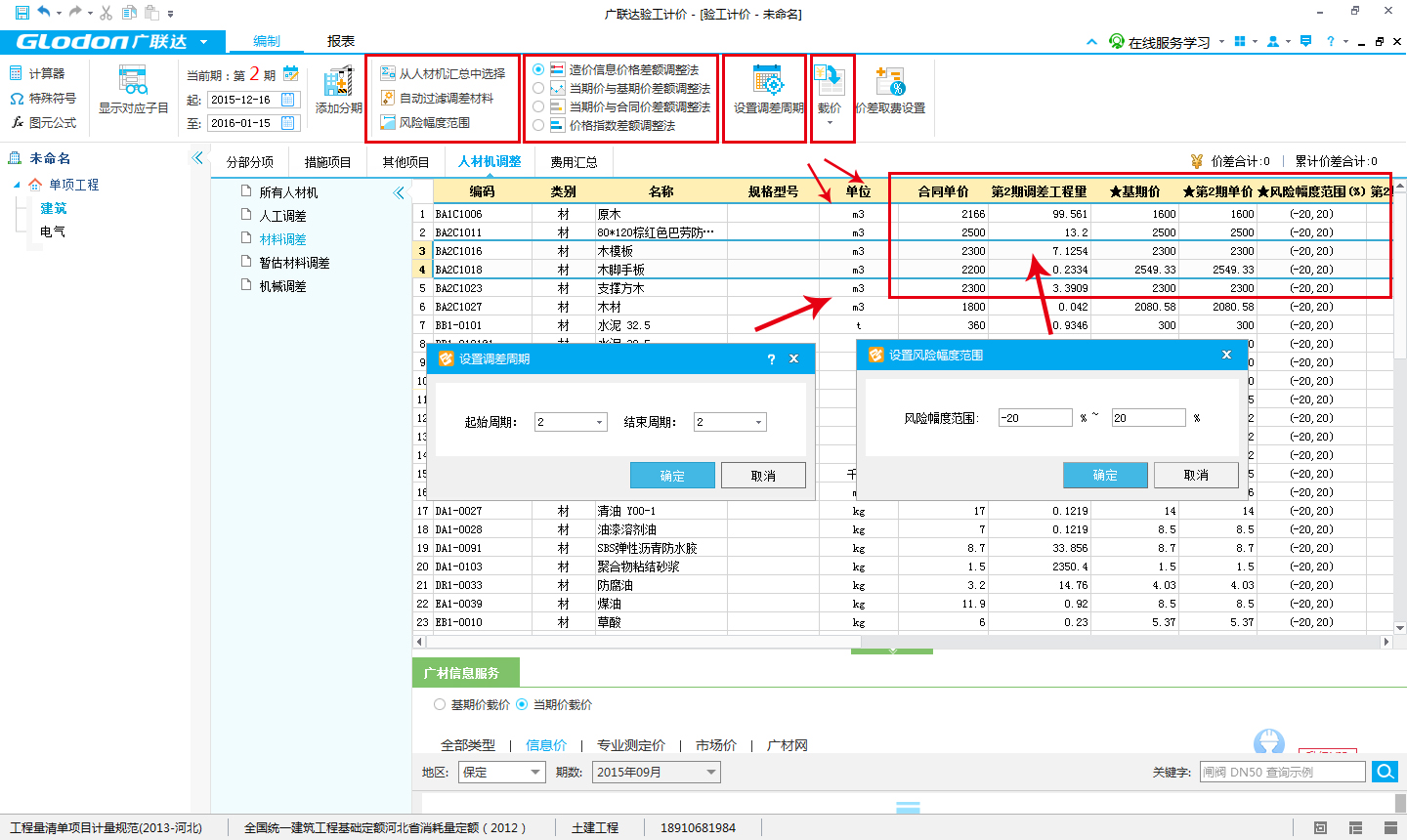Confirm 设置调差周期 dialog with 确定
Image resolution: width=1407 pixels, height=840 pixels.
tap(672, 476)
